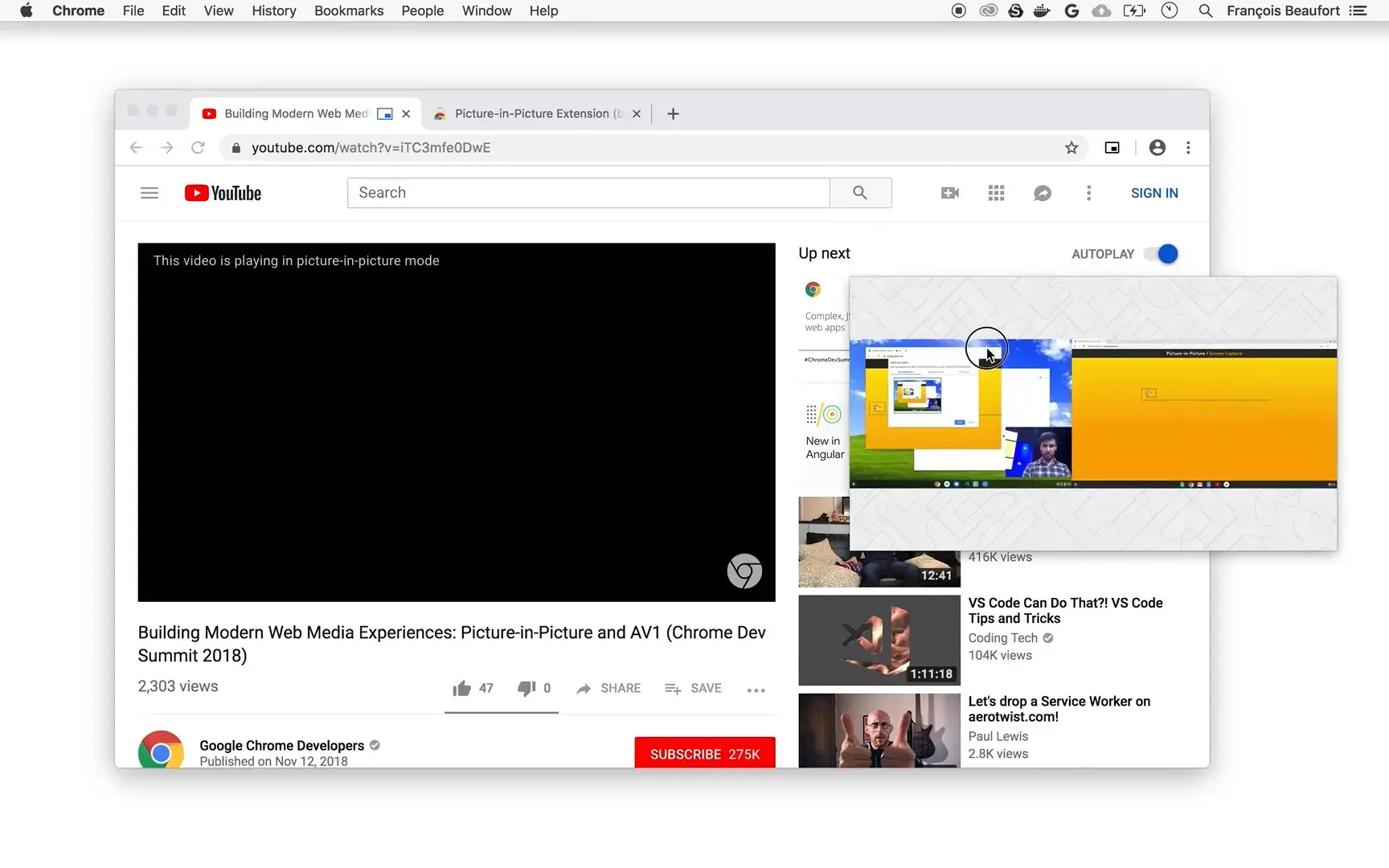Viewport: 1389px width, 868px height.
Task: Toggle the Autoplay switch off
Action: [x=1162, y=254]
